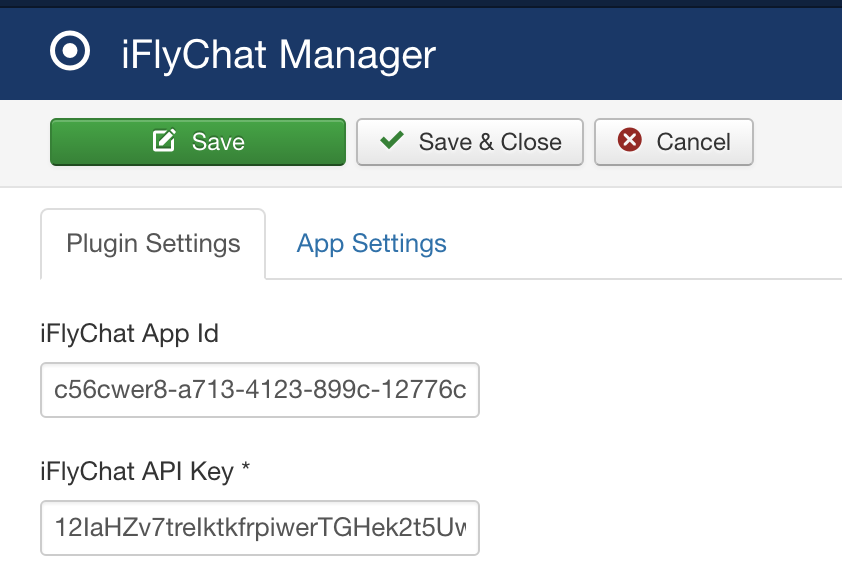Click the red X cancel icon

click(629, 140)
